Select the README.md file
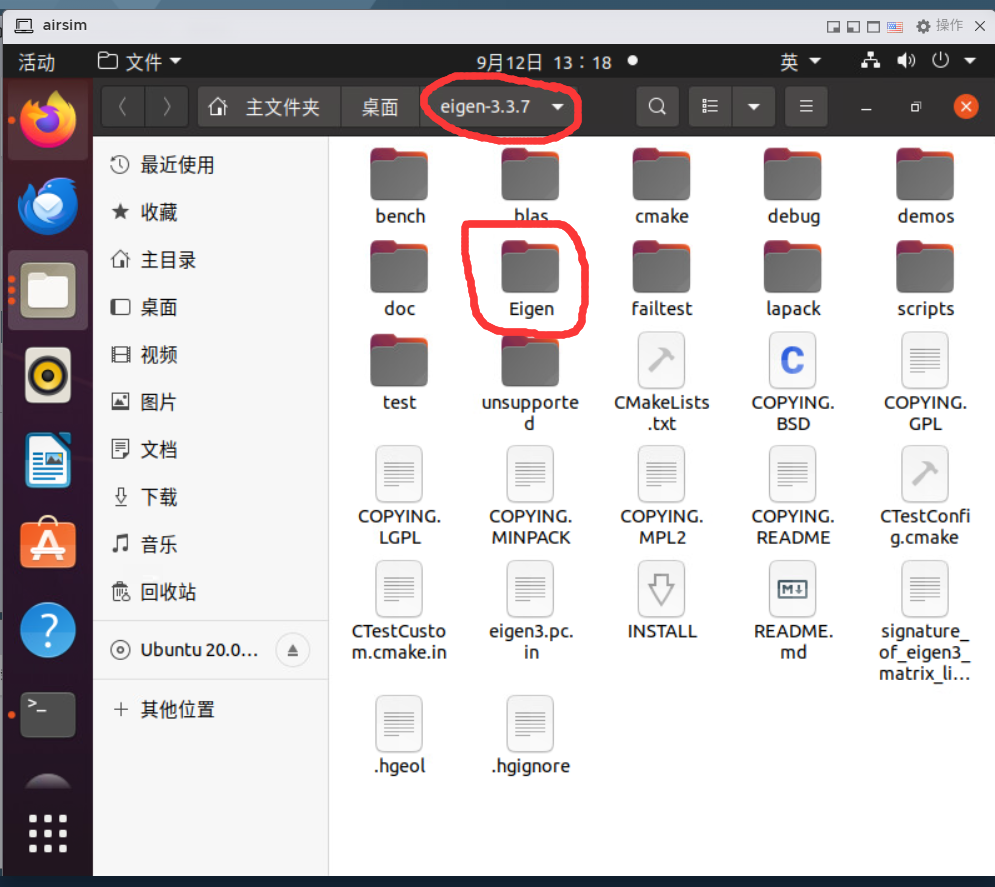This screenshot has height=887, width=995. [793, 611]
